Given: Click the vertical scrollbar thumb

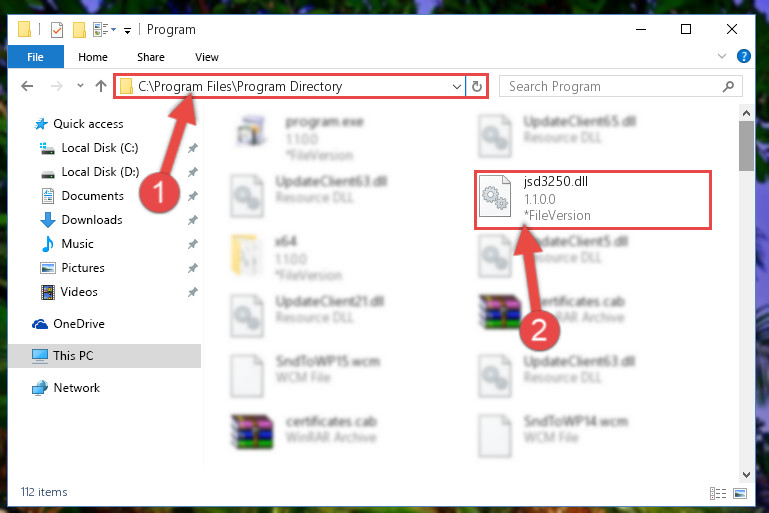Looking at the screenshot, I should (746, 146).
